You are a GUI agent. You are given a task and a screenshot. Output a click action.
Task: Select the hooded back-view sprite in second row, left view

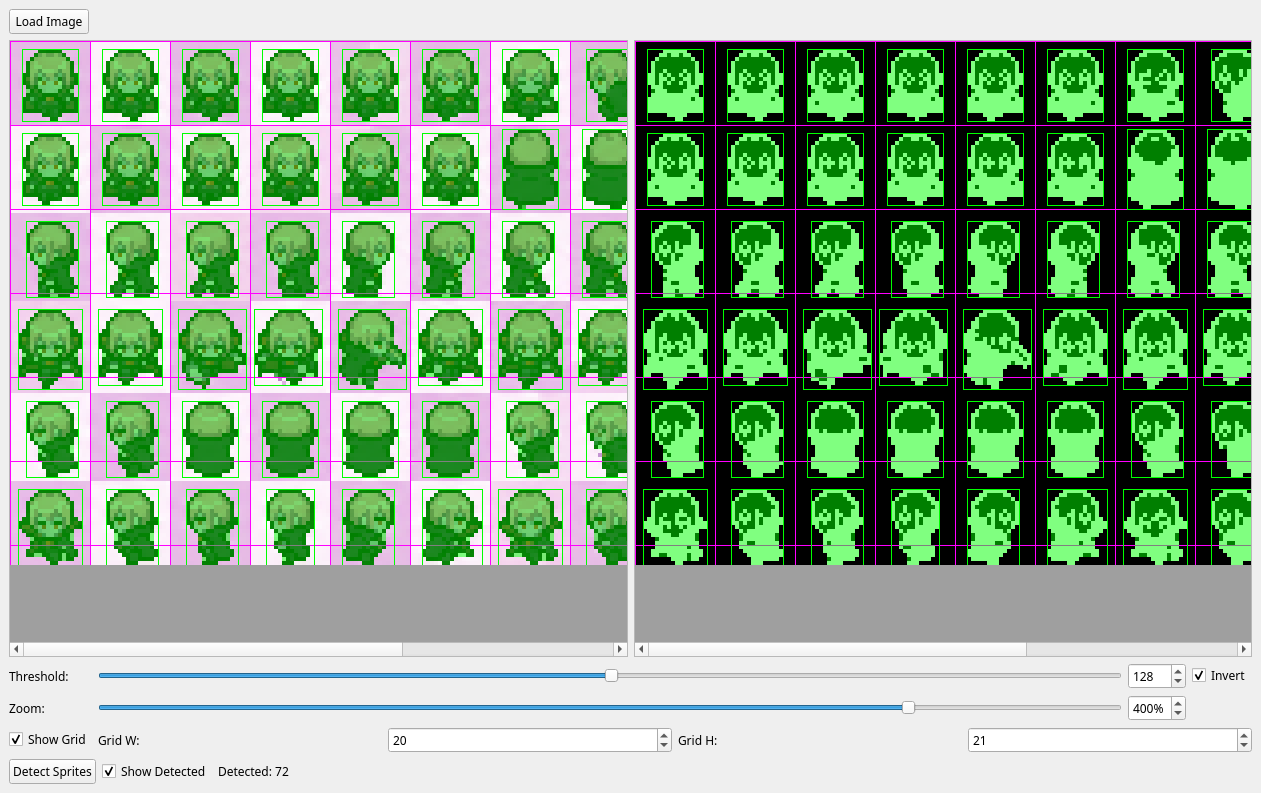[530, 168]
